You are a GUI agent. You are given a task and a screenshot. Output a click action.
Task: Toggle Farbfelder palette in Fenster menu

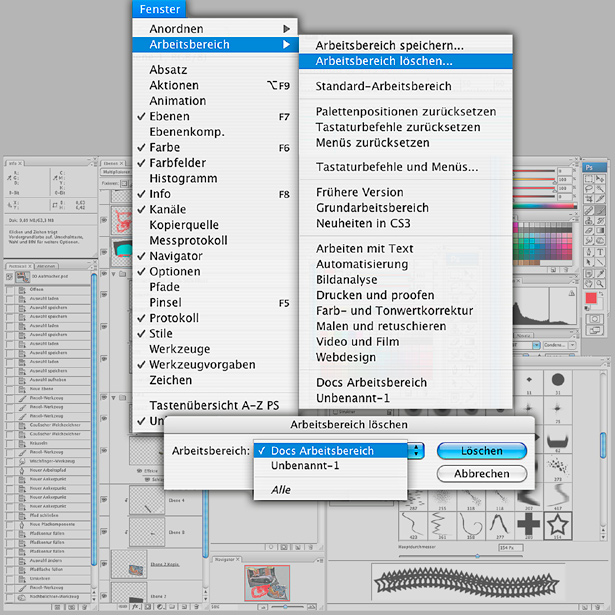(x=213, y=163)
